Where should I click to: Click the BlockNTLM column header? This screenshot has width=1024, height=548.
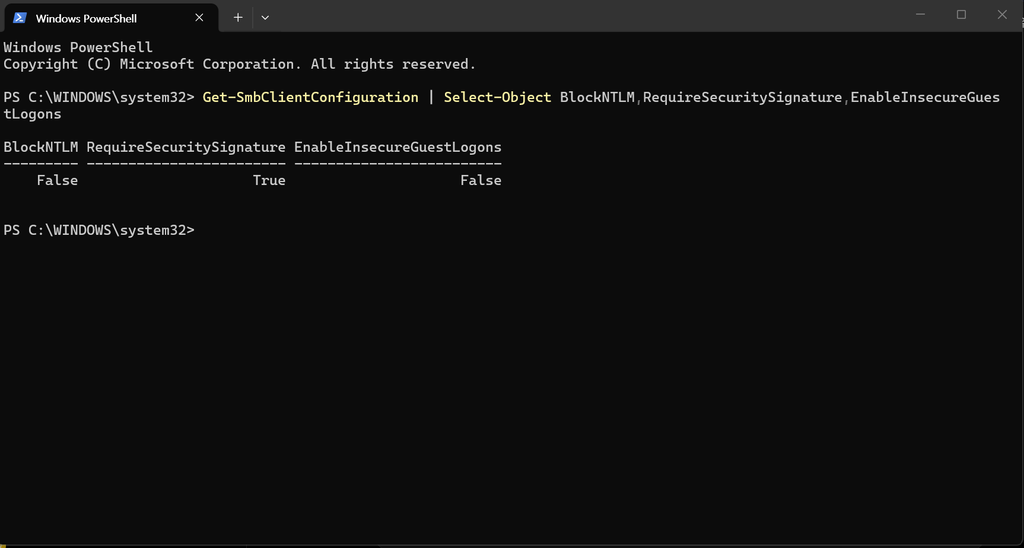tap(40, 147)
